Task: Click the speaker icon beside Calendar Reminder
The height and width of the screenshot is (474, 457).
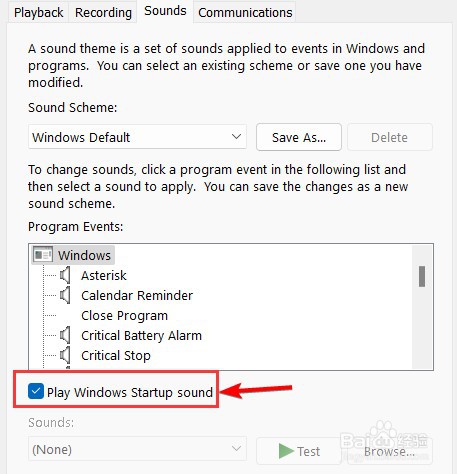Action: 65,295
